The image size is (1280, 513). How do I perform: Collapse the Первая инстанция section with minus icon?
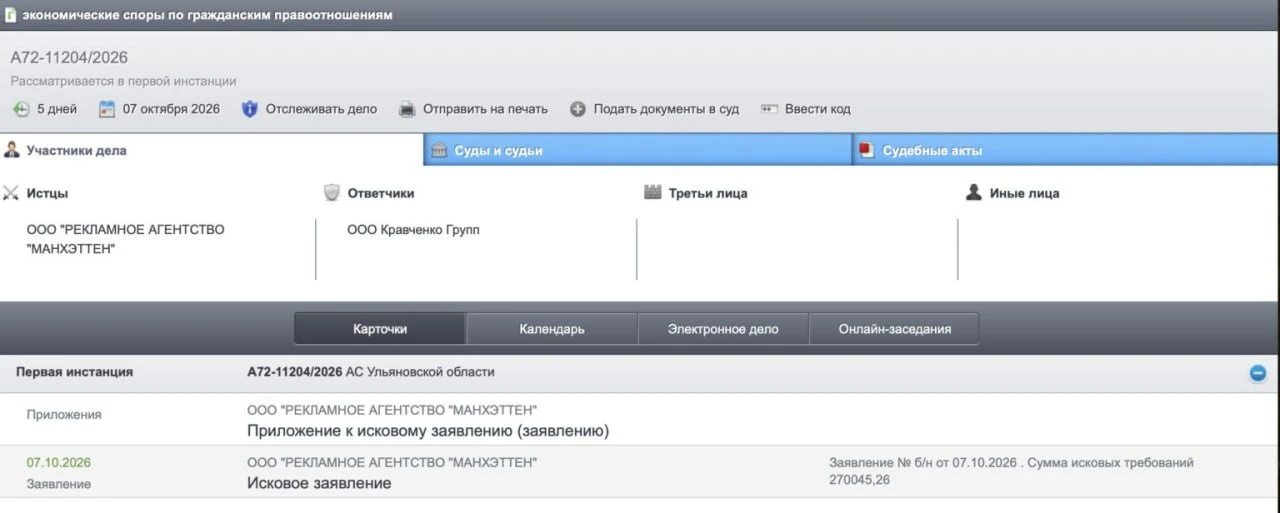point(1258,373)
